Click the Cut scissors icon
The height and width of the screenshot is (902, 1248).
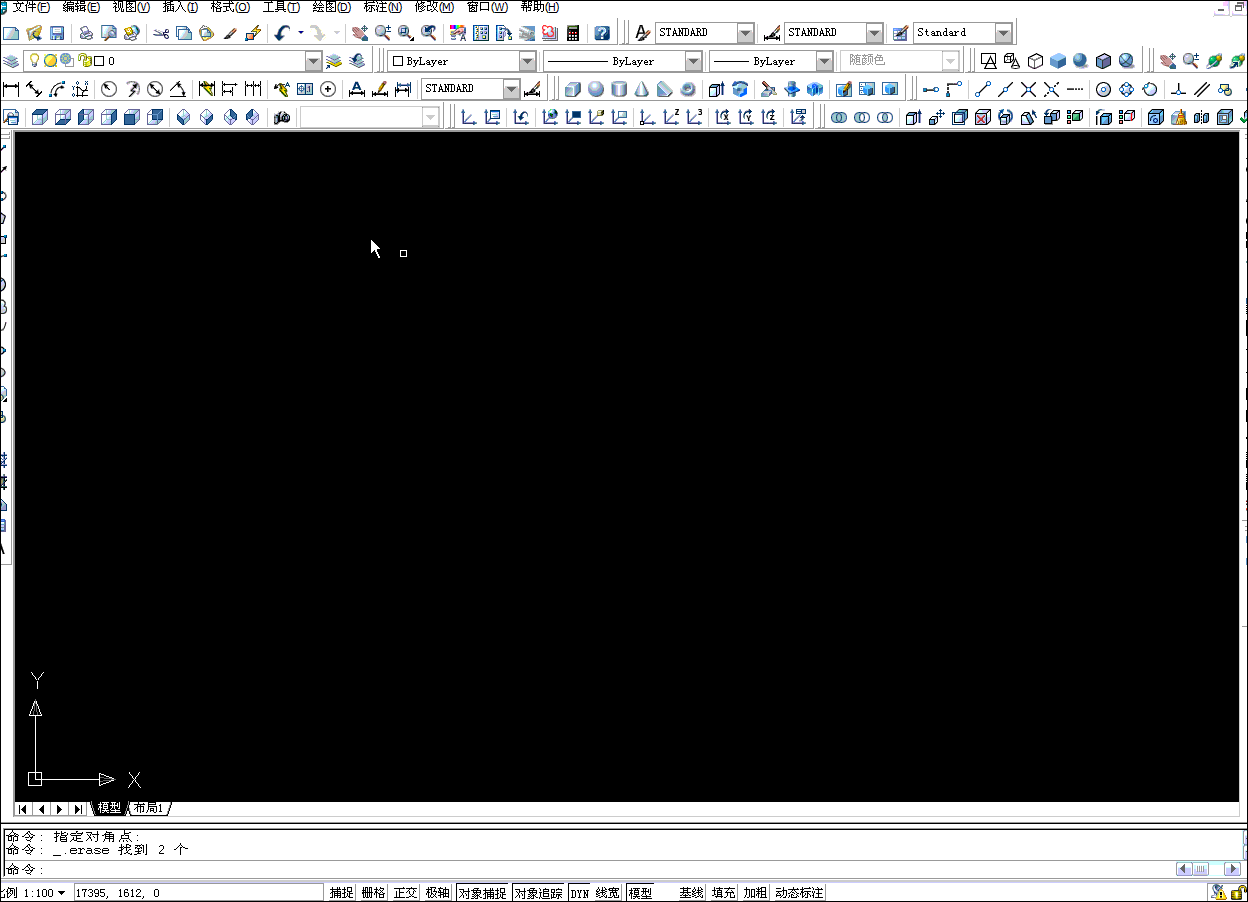coord(161,33)
